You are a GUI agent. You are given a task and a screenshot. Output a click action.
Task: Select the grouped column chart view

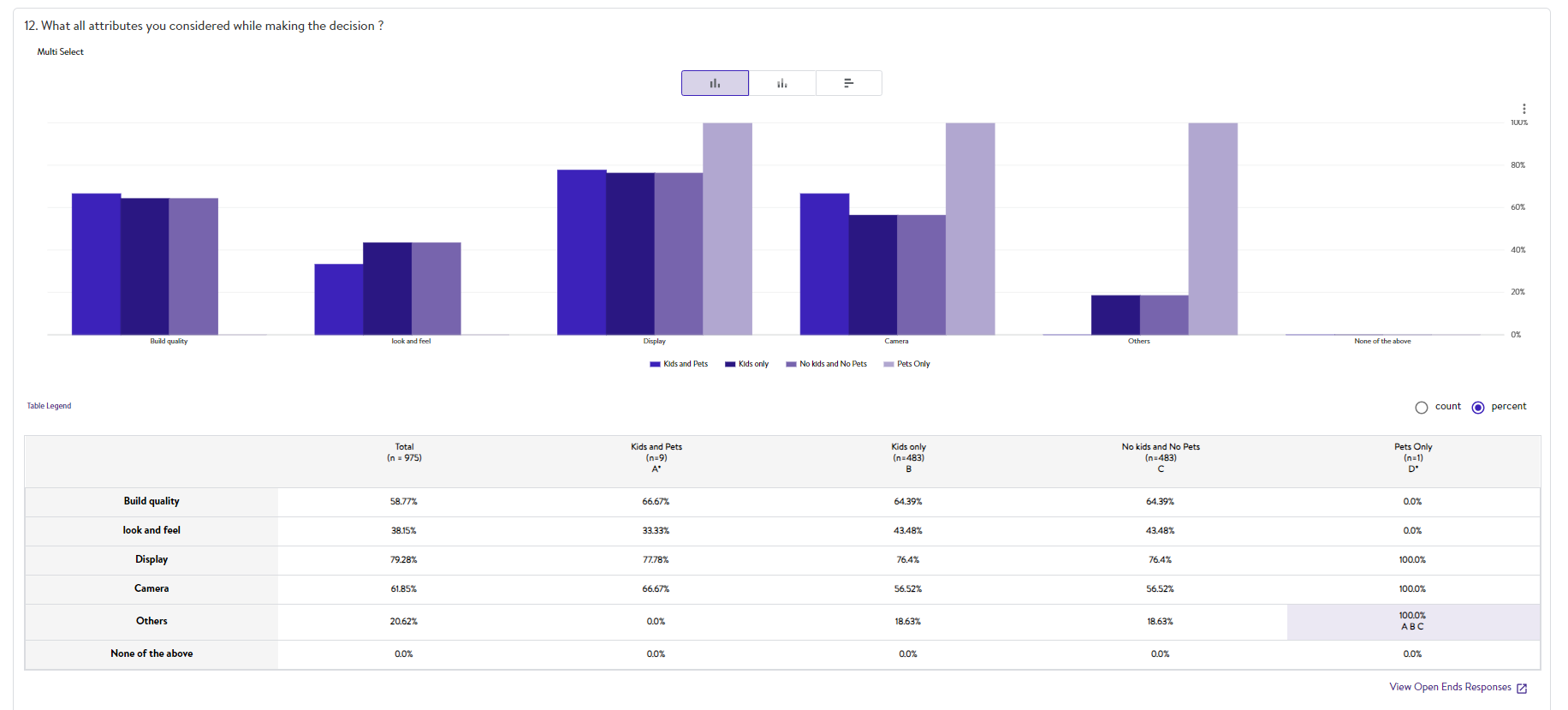pos(715,83)
